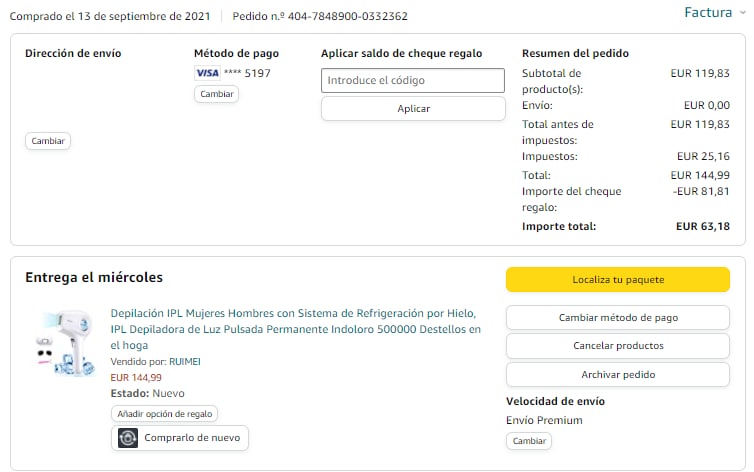Focus the 'Introduce el código' gift field
The image size is (754, 472).
[412, 80]
